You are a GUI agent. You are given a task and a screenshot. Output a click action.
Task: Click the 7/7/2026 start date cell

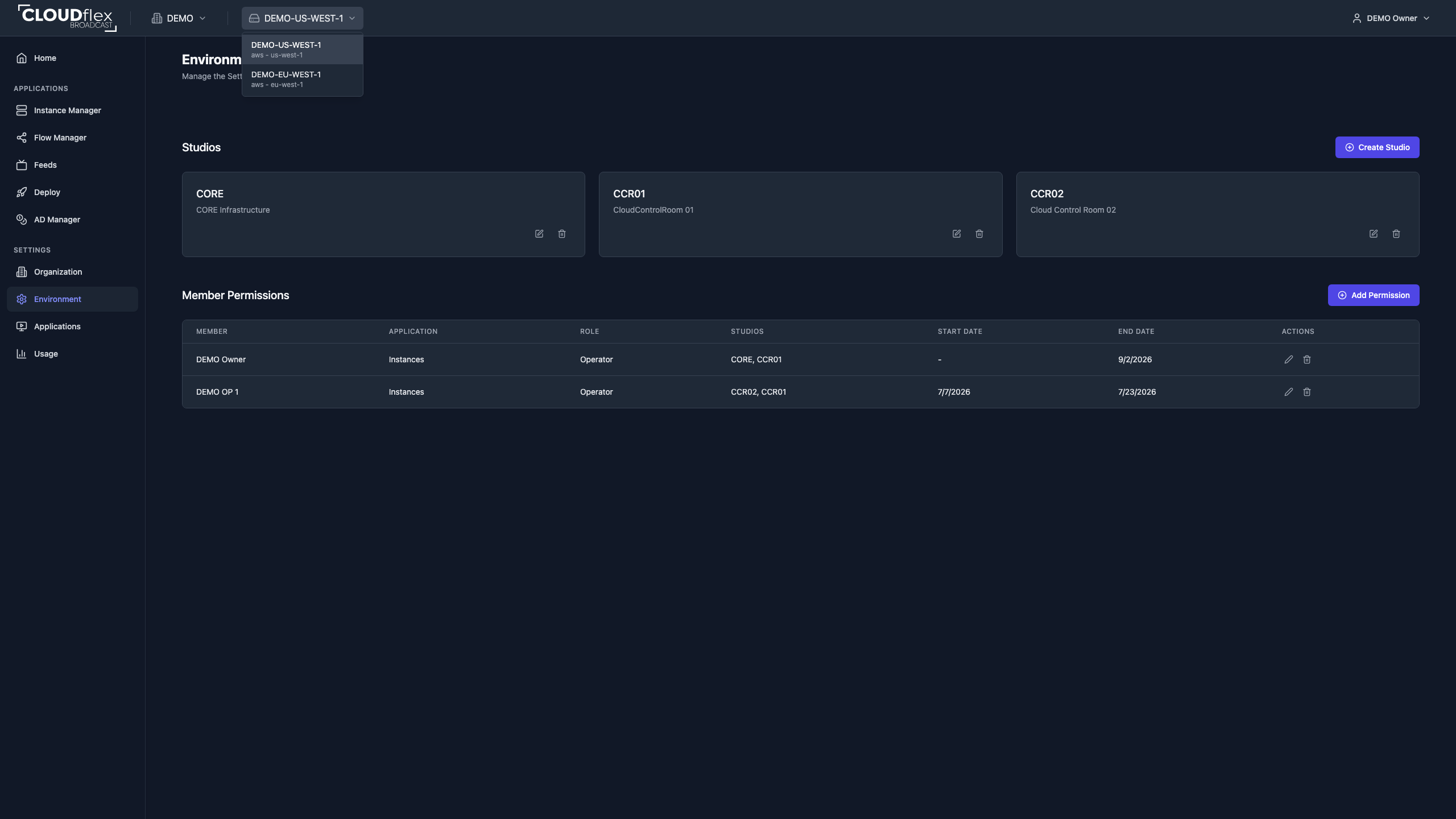(954, 392)
